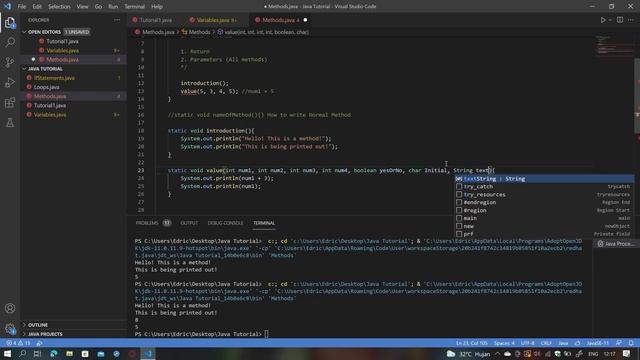Open the Edit menu

click(x=37, y=7)
